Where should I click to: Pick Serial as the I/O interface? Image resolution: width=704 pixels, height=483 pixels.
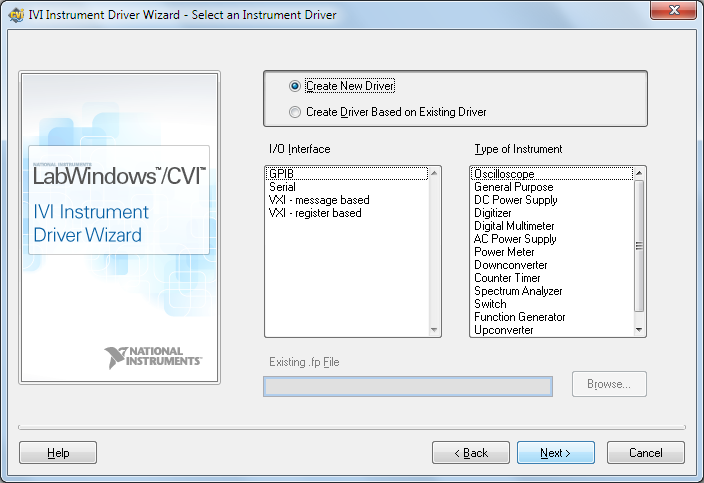[x=282, y=187]
